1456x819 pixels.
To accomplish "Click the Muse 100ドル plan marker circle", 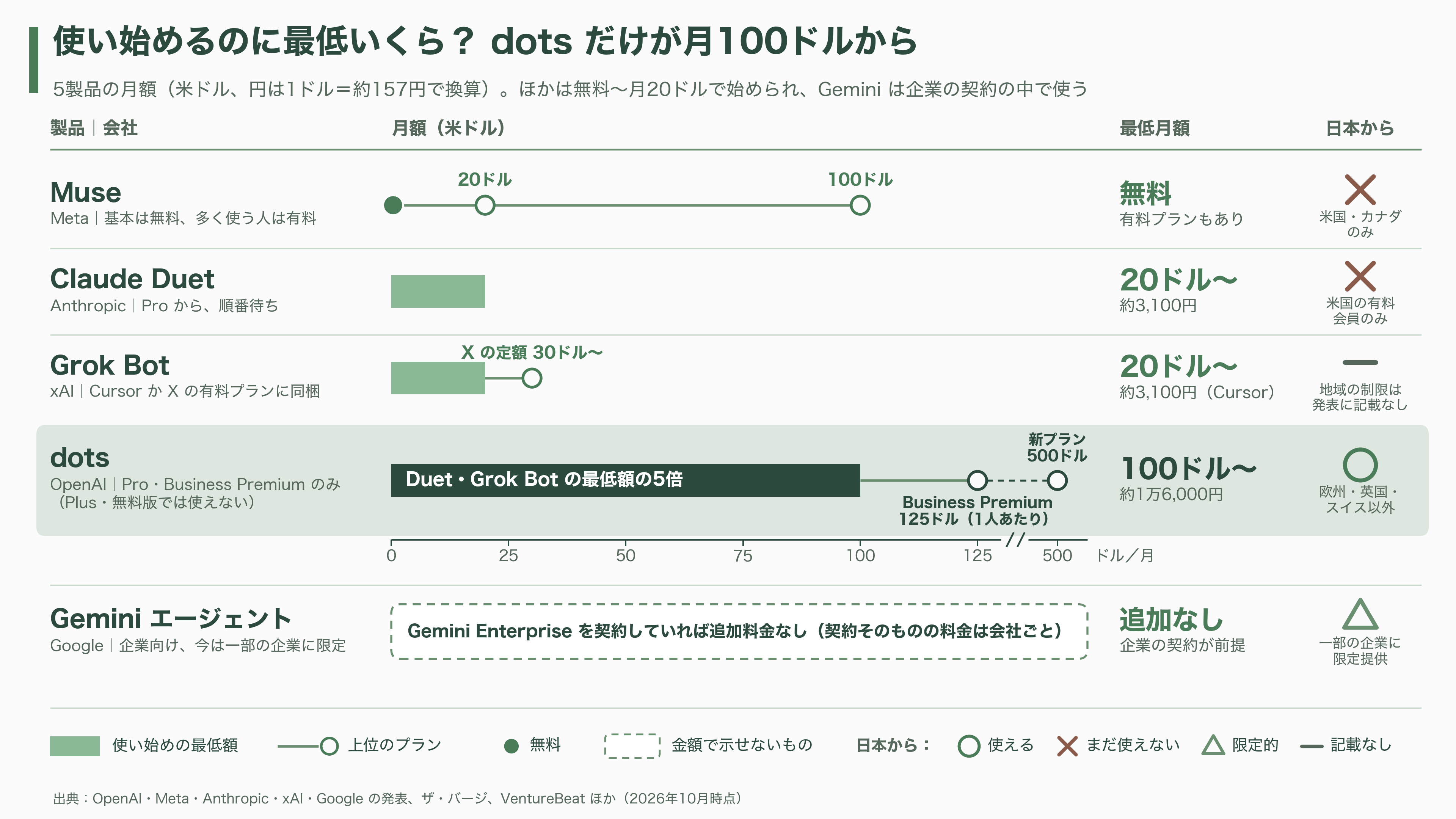I will 860,205.
